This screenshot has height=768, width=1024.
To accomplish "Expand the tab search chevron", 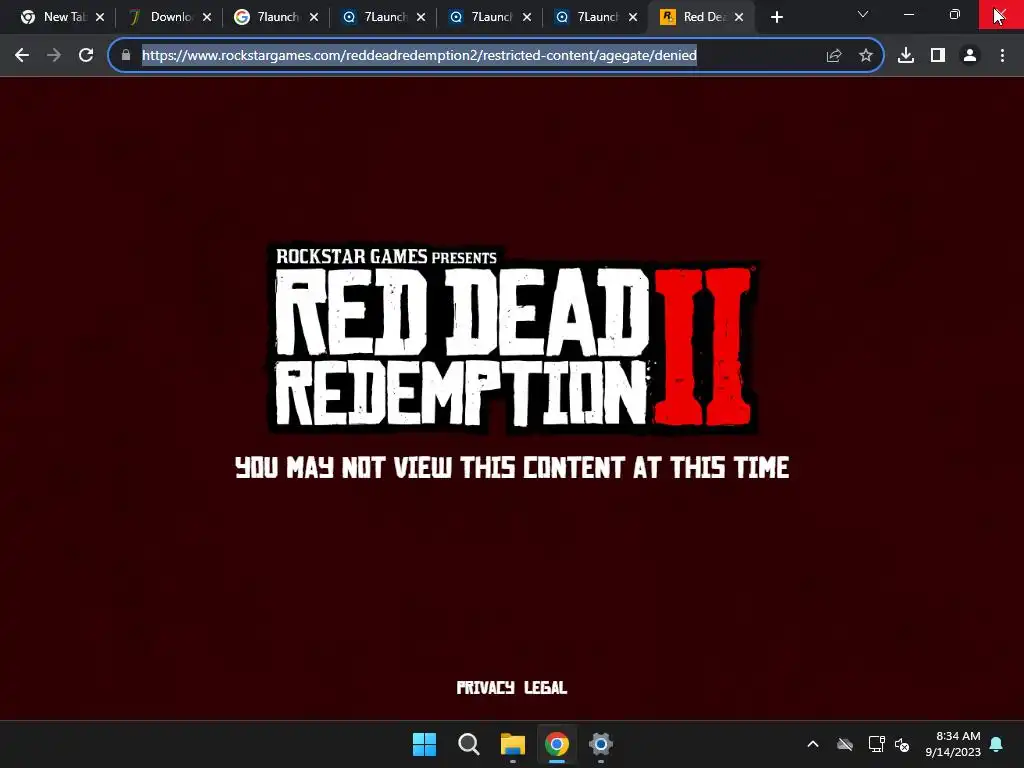I will (863, 14).
